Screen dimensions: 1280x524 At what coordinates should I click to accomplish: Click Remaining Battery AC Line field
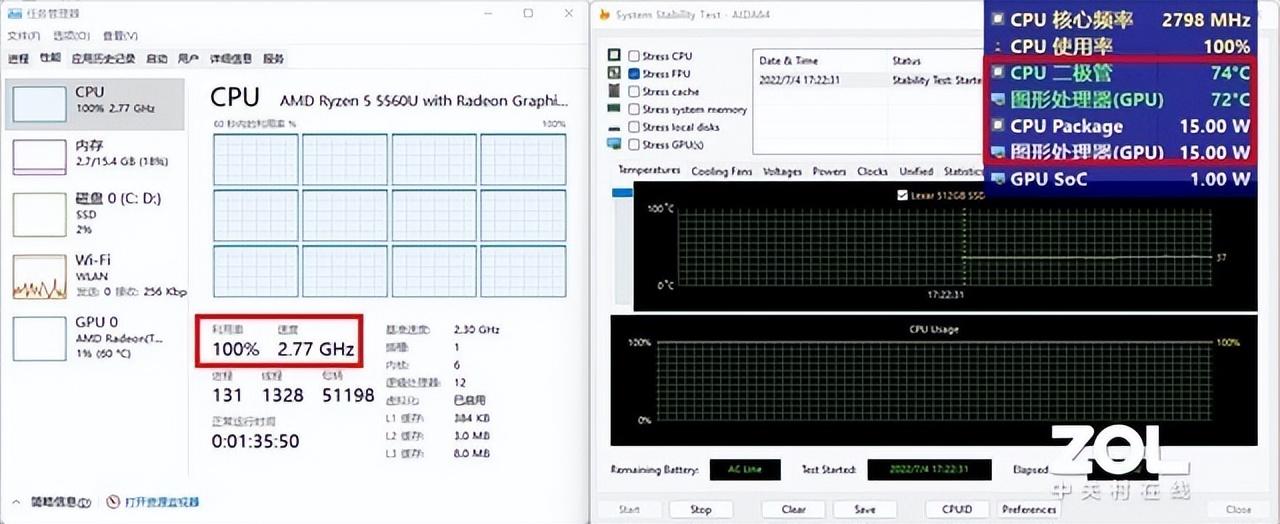coord(745,469)
